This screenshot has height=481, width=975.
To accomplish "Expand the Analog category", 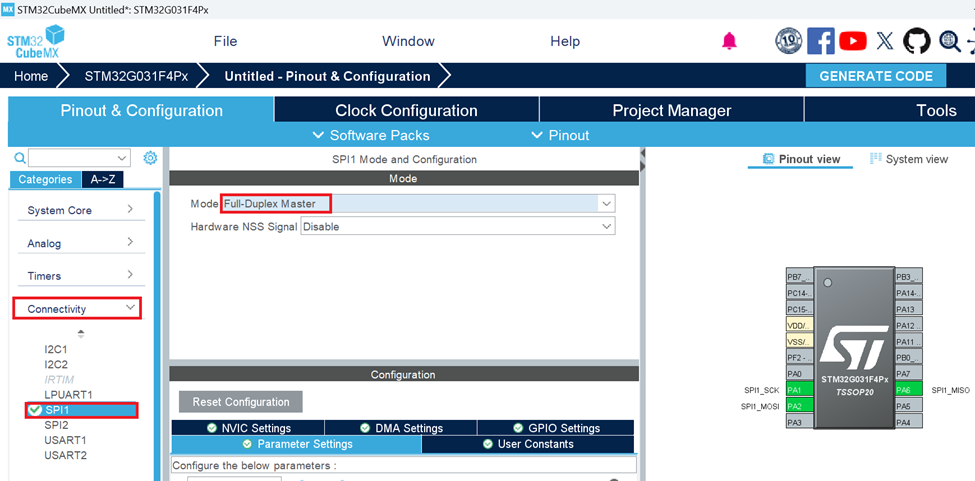I will click(x=80, y=243).
